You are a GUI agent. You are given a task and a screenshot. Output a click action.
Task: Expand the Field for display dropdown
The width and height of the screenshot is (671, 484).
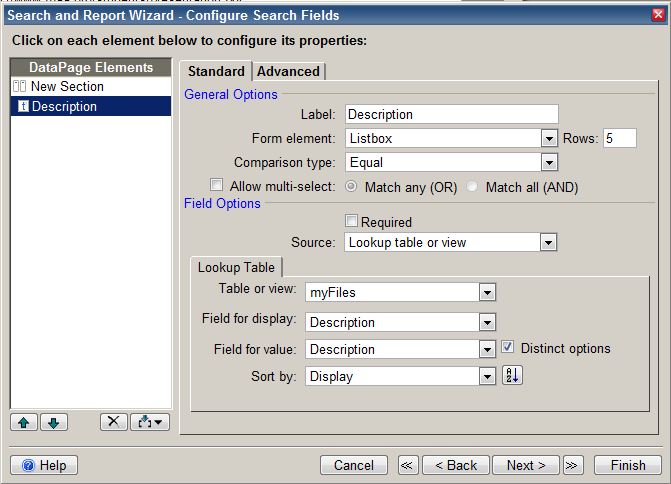click(x=487, y=323)
